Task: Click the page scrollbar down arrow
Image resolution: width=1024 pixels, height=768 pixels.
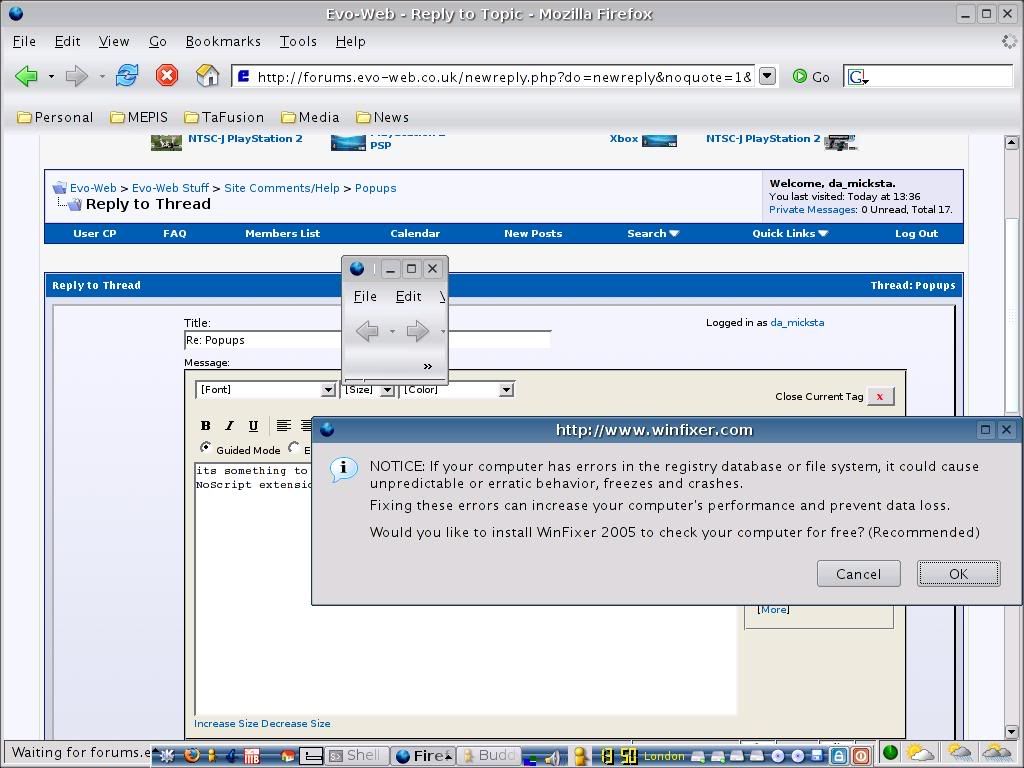Action: (x=1012, y=732)
